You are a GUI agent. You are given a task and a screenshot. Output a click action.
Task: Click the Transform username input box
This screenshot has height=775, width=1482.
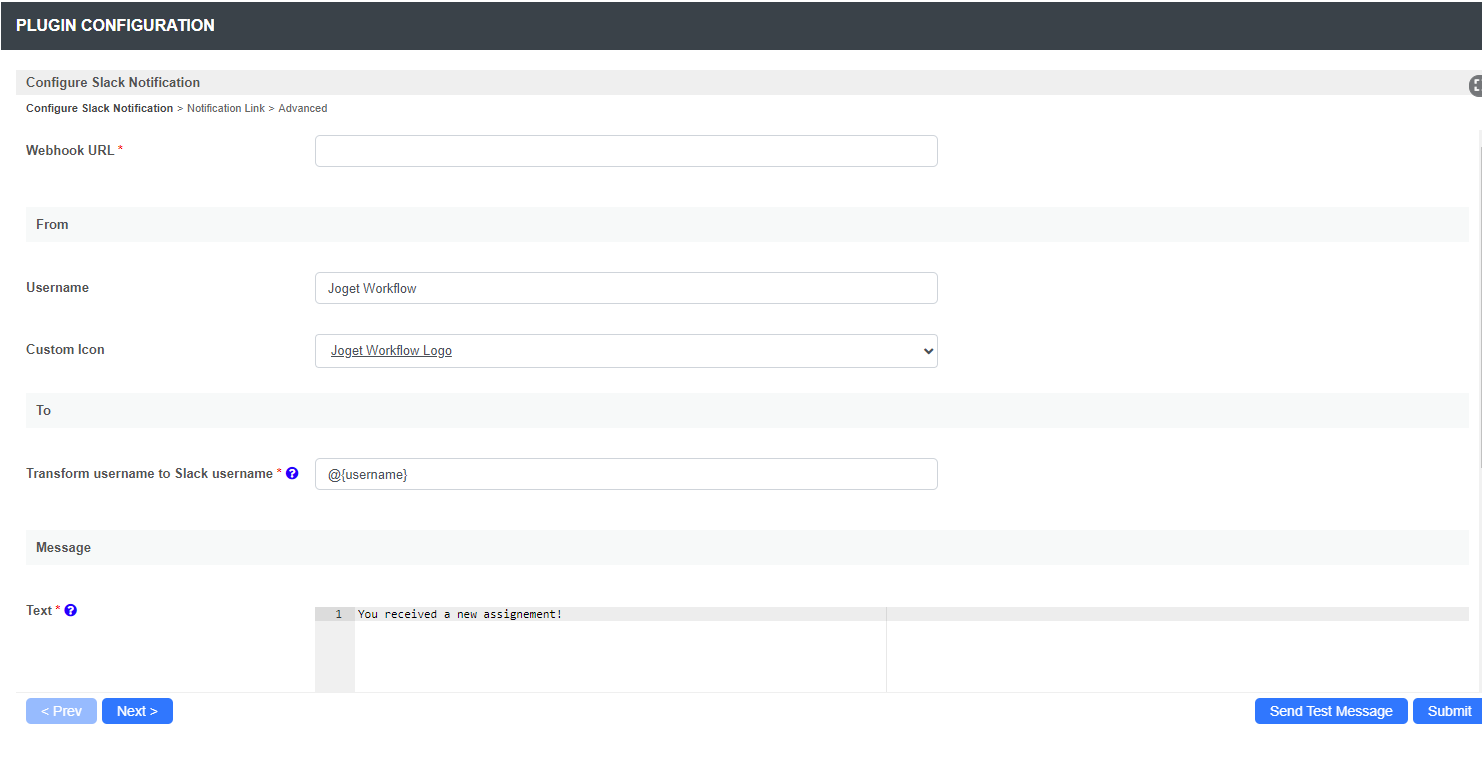(x=626, y=474)
